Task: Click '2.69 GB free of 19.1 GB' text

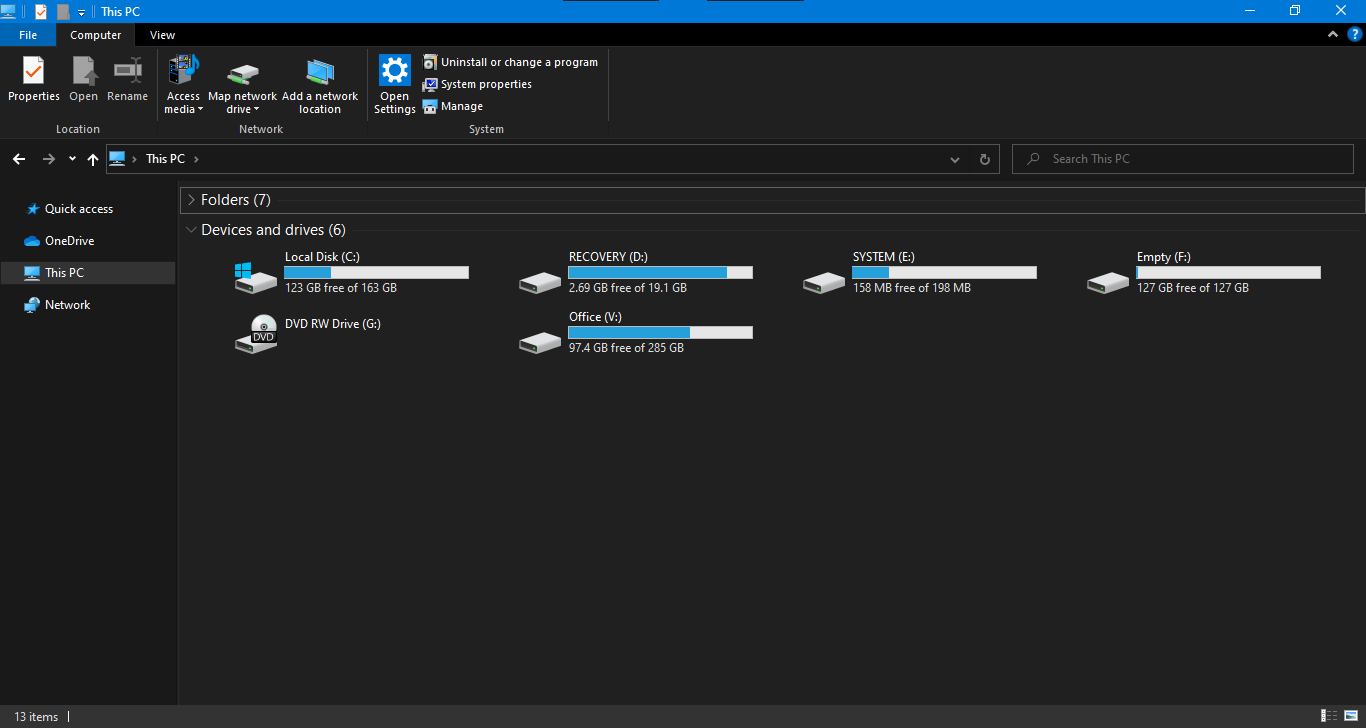Action: point(628,288)
